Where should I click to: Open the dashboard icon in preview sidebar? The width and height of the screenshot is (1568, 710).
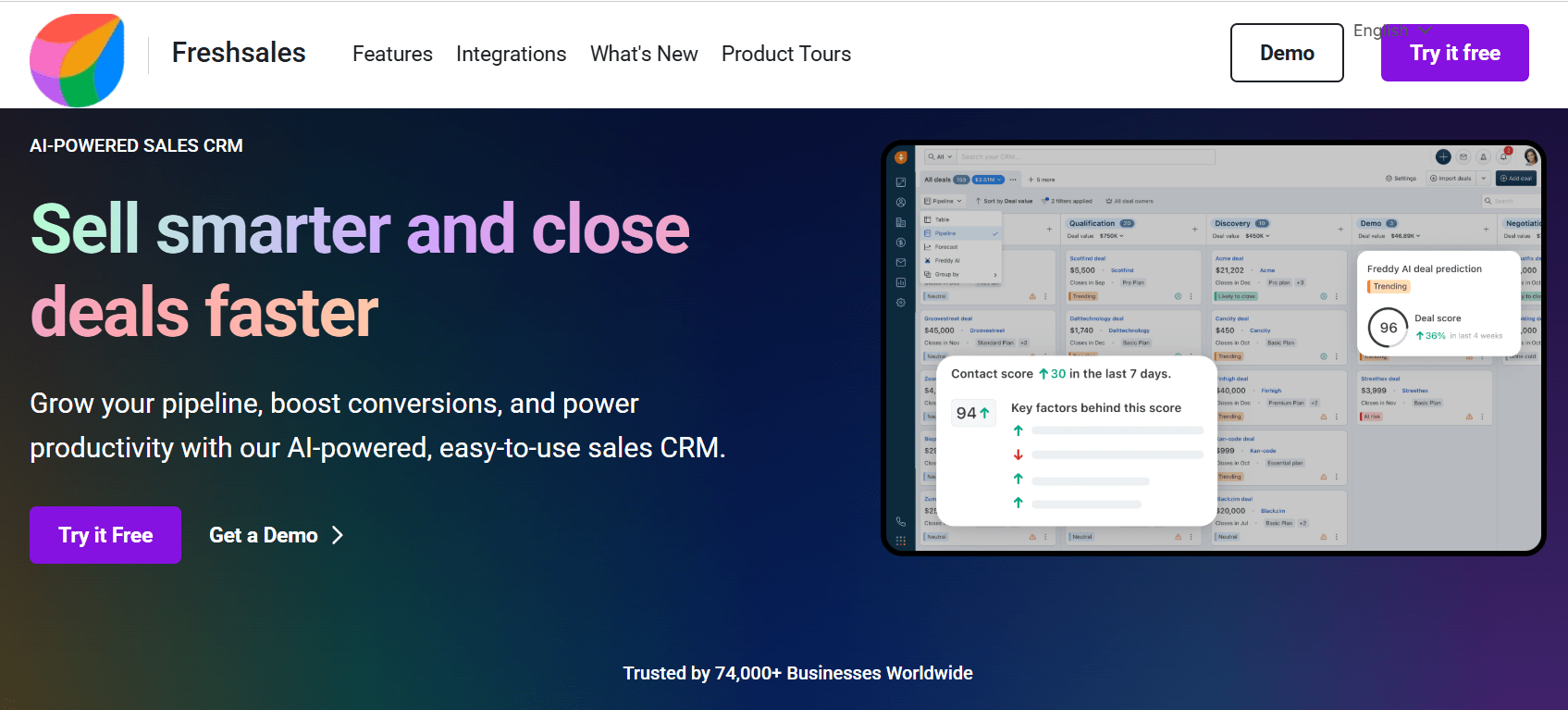tap(901, 182)
